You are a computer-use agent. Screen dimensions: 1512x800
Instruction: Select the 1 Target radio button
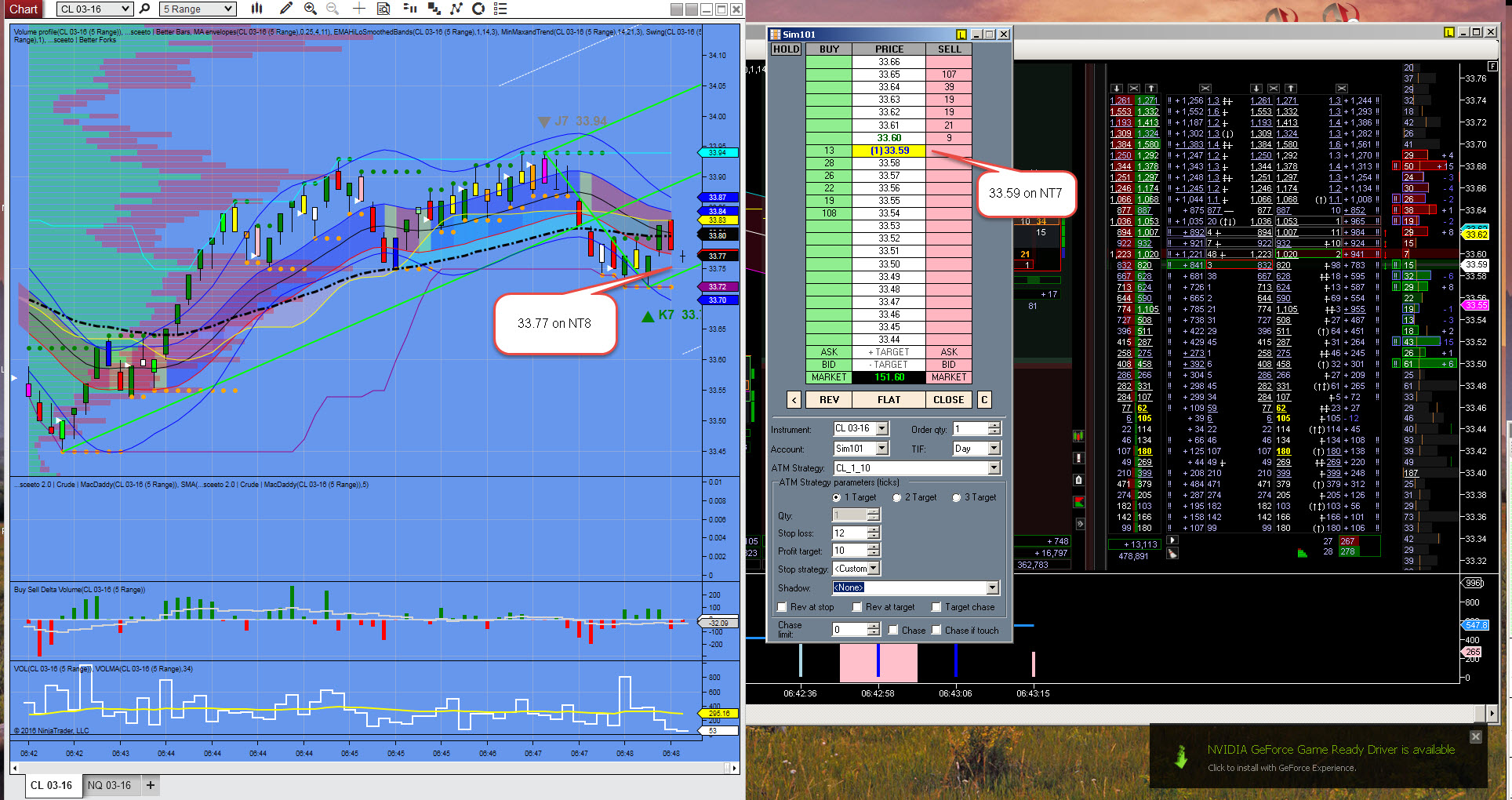837,498
